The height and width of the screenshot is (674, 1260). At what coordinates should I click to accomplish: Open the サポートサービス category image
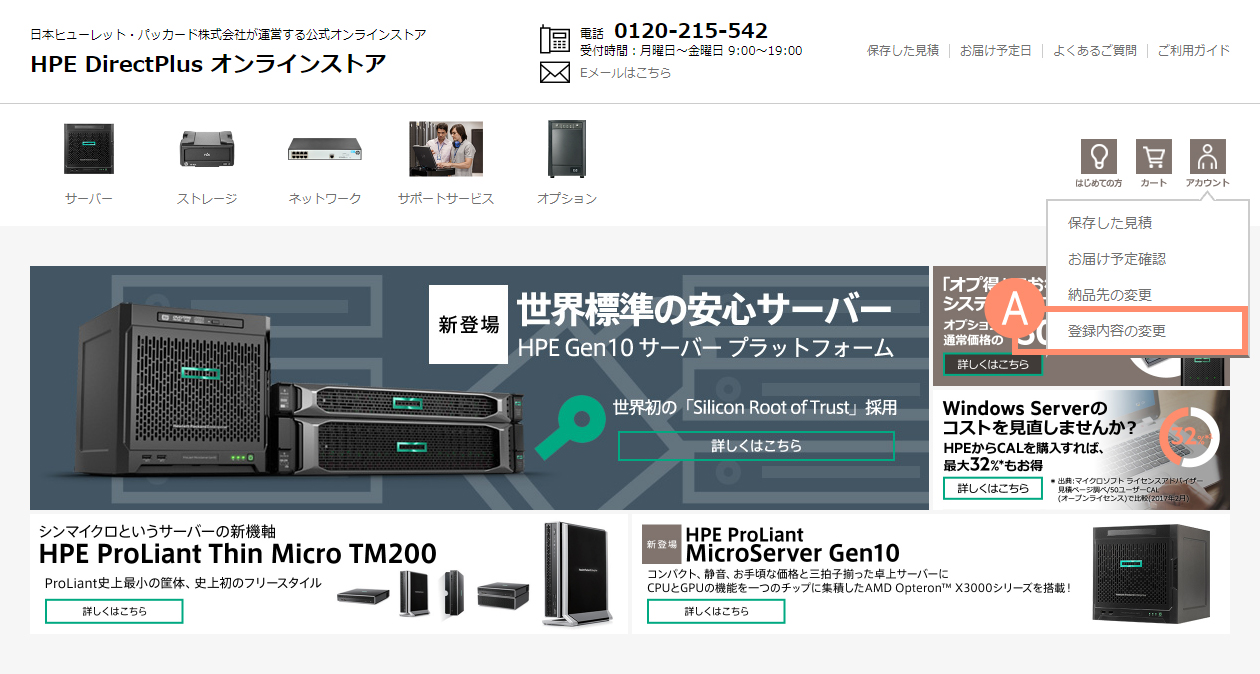point(446,149)
